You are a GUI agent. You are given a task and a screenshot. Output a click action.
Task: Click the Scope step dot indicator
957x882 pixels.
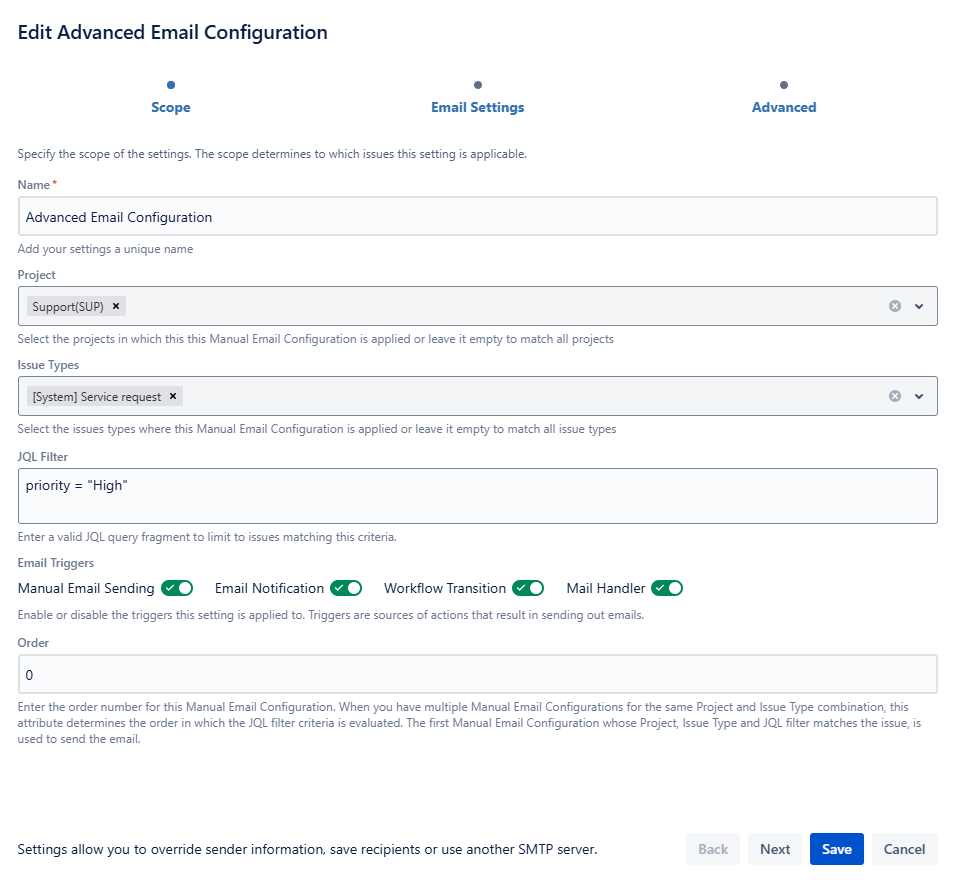point(171,85)
